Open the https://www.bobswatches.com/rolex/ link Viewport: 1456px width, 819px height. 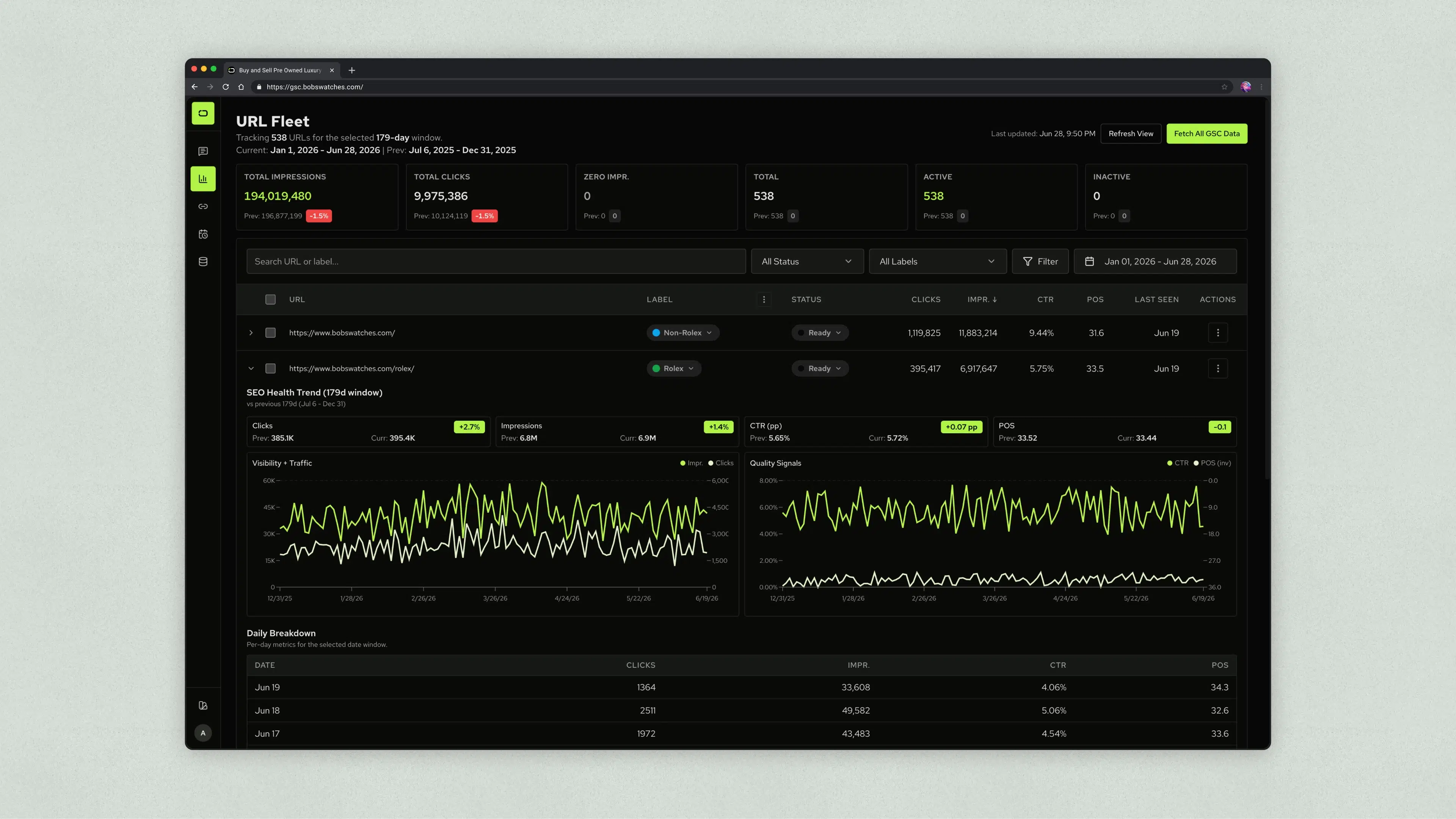pyautogui.click(x=351, y=368)
